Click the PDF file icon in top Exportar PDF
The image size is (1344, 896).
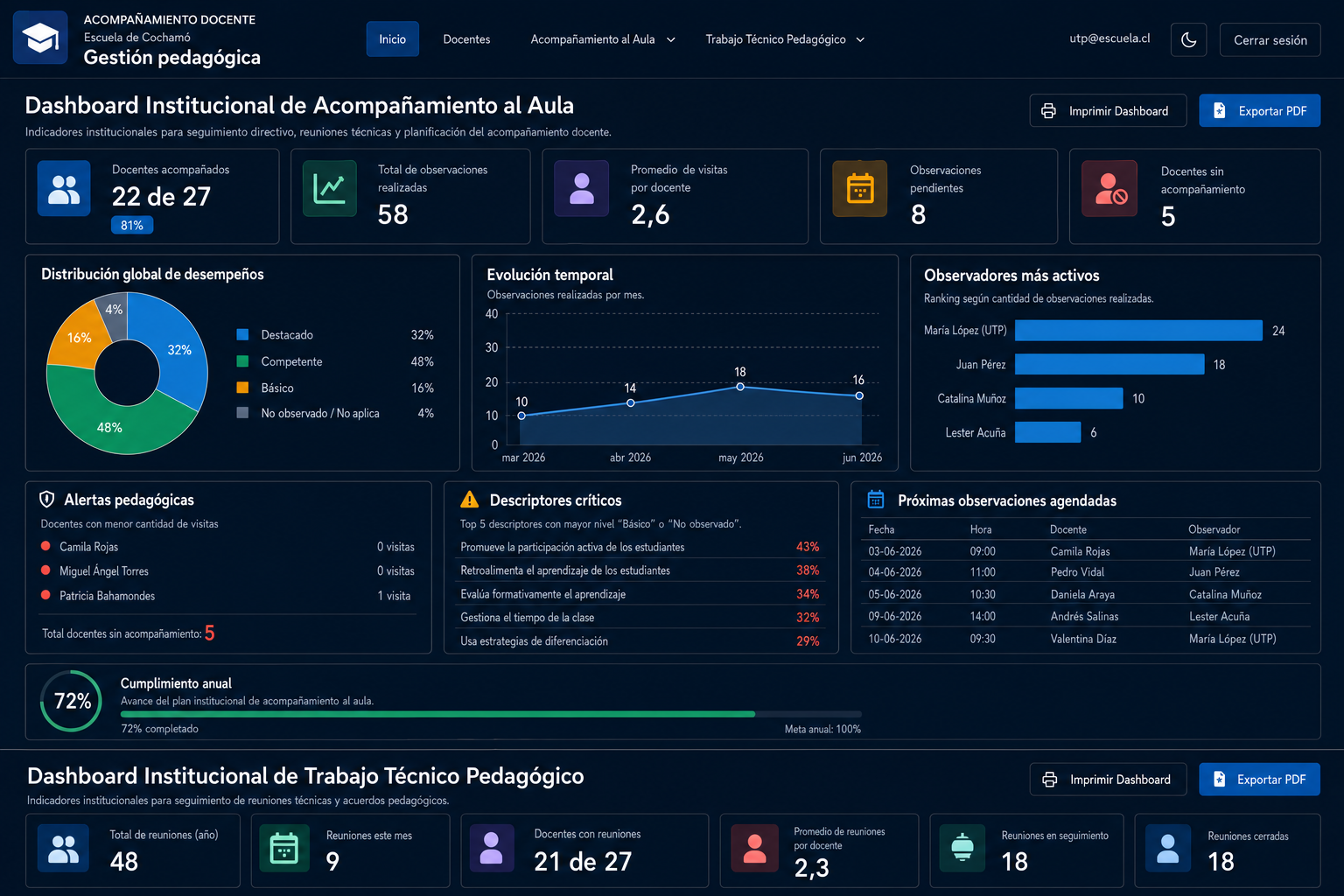[x=1219, y=111]
